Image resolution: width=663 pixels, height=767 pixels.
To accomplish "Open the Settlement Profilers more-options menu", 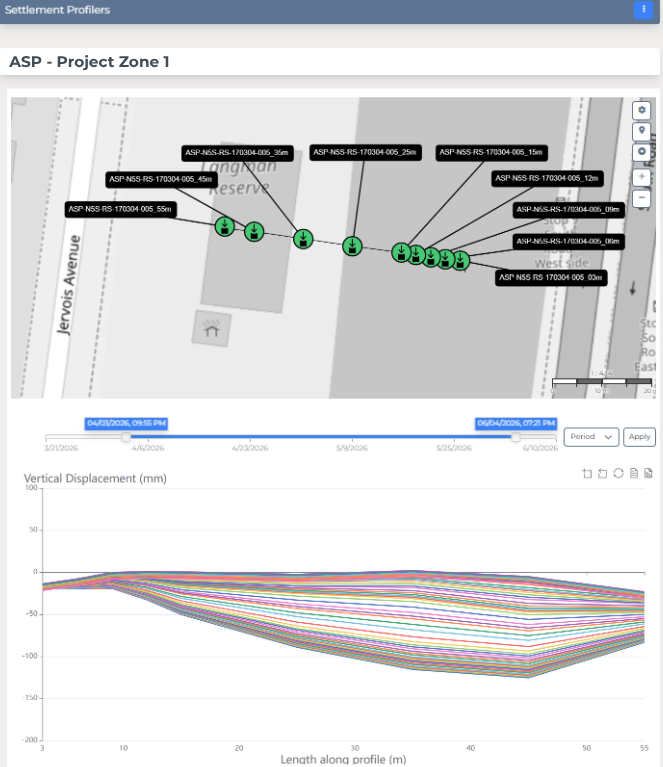I will pos(643,10).
